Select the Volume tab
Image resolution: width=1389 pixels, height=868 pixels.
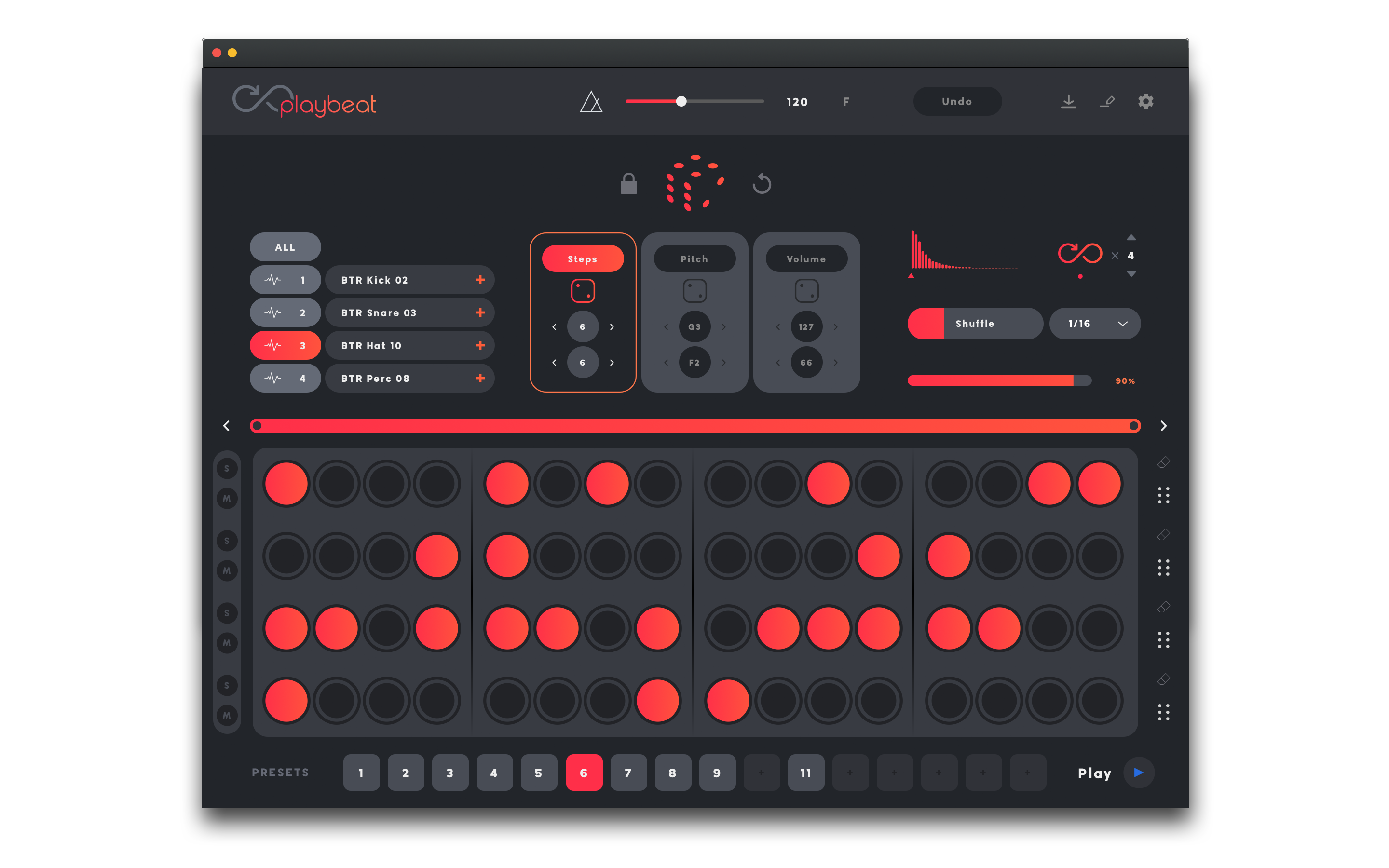(806, 259)
